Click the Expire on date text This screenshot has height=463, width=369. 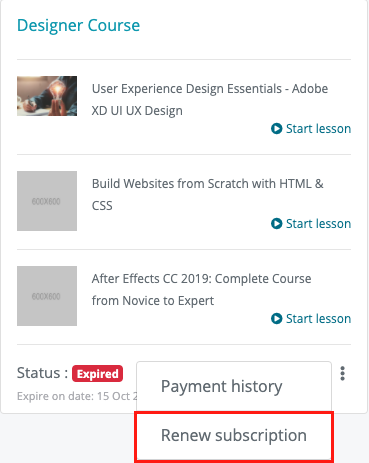[x=77, y=396]
